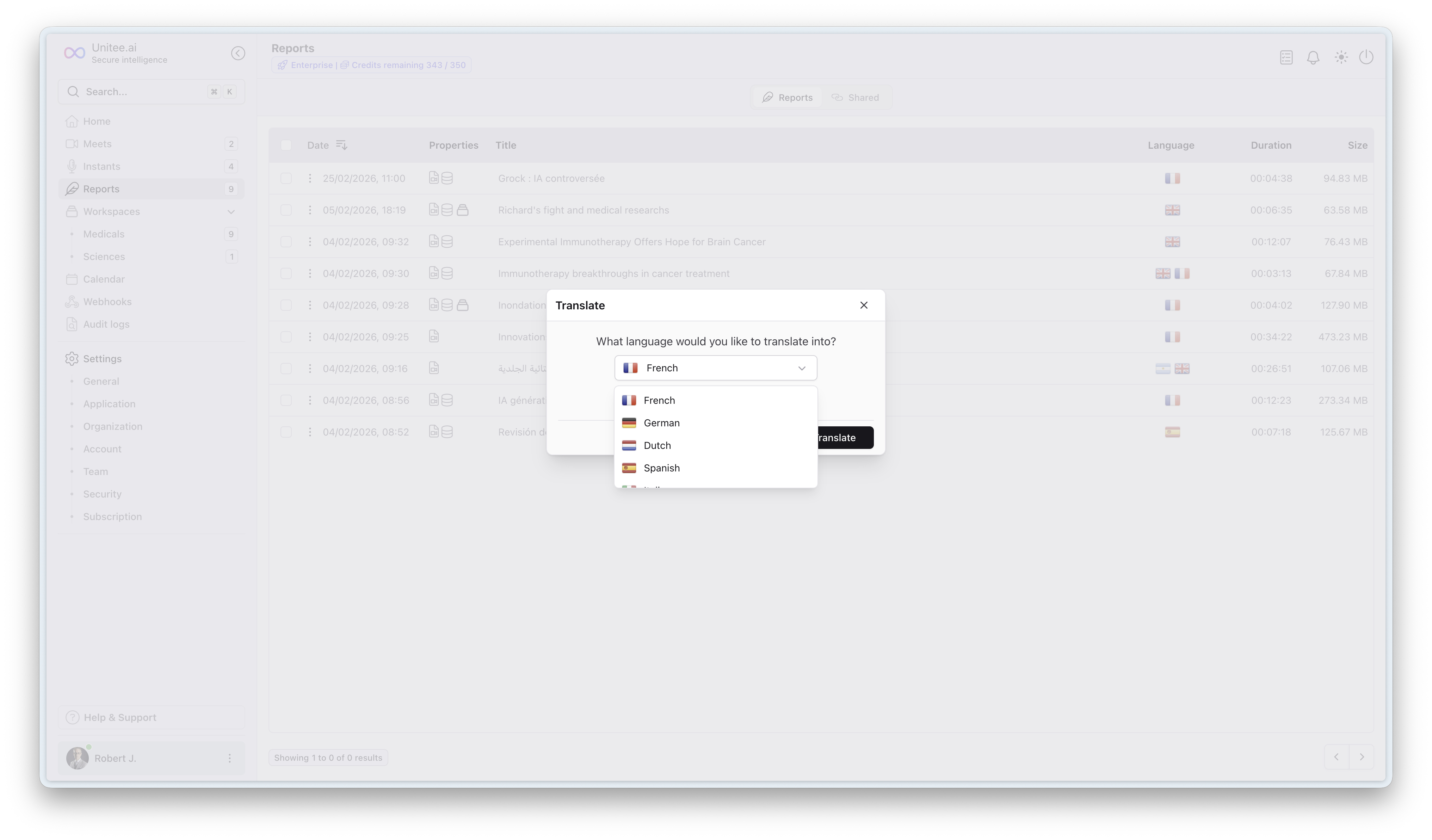This screenshot has height=840, width=1432.
Task: Close the Translate dialog
Action: [864, 305]
